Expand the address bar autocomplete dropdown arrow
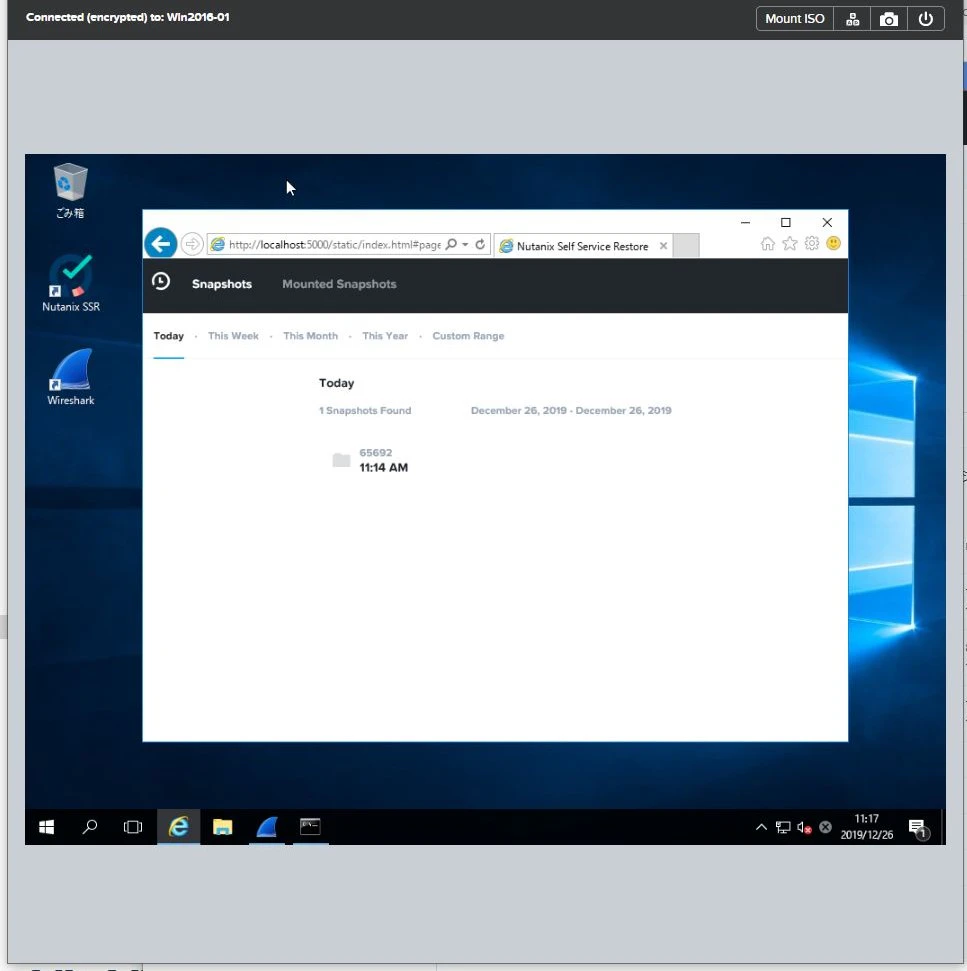This screenshot has width=967, height=971. pos(465,244)
